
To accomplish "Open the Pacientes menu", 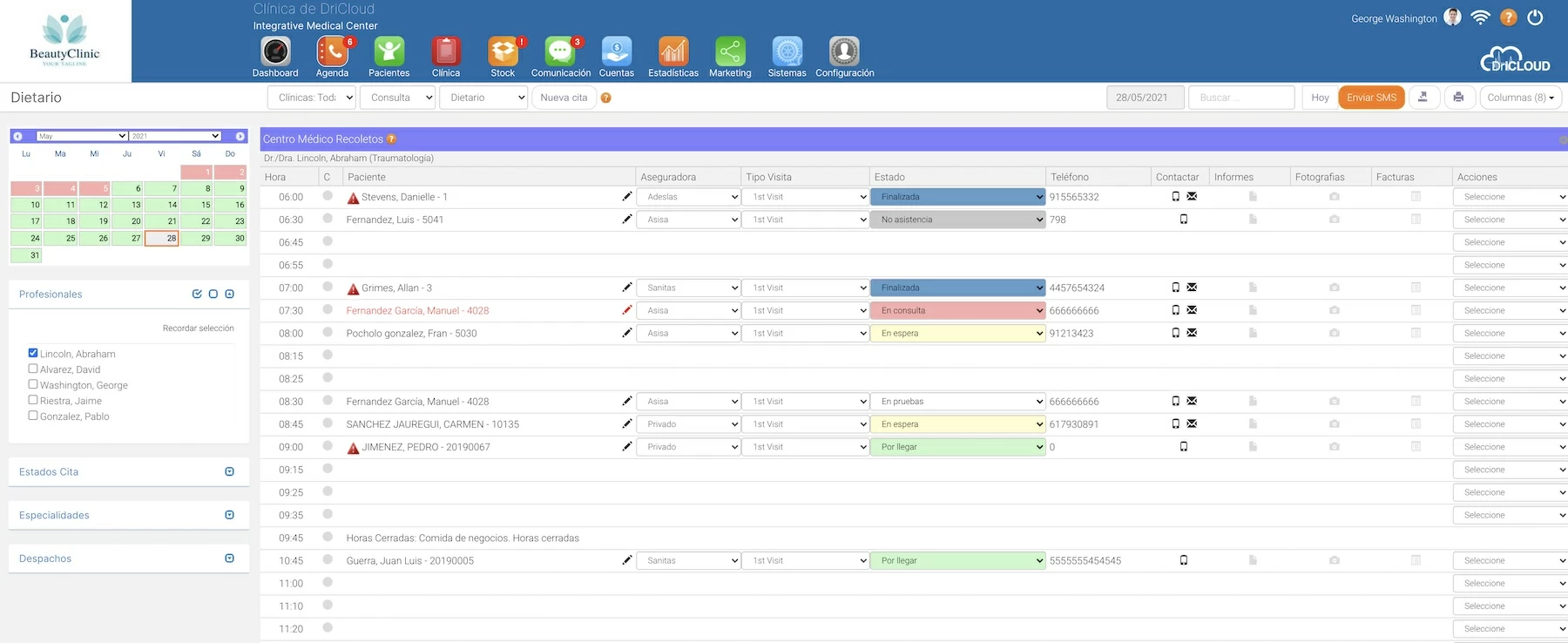I will pos(389,58).
